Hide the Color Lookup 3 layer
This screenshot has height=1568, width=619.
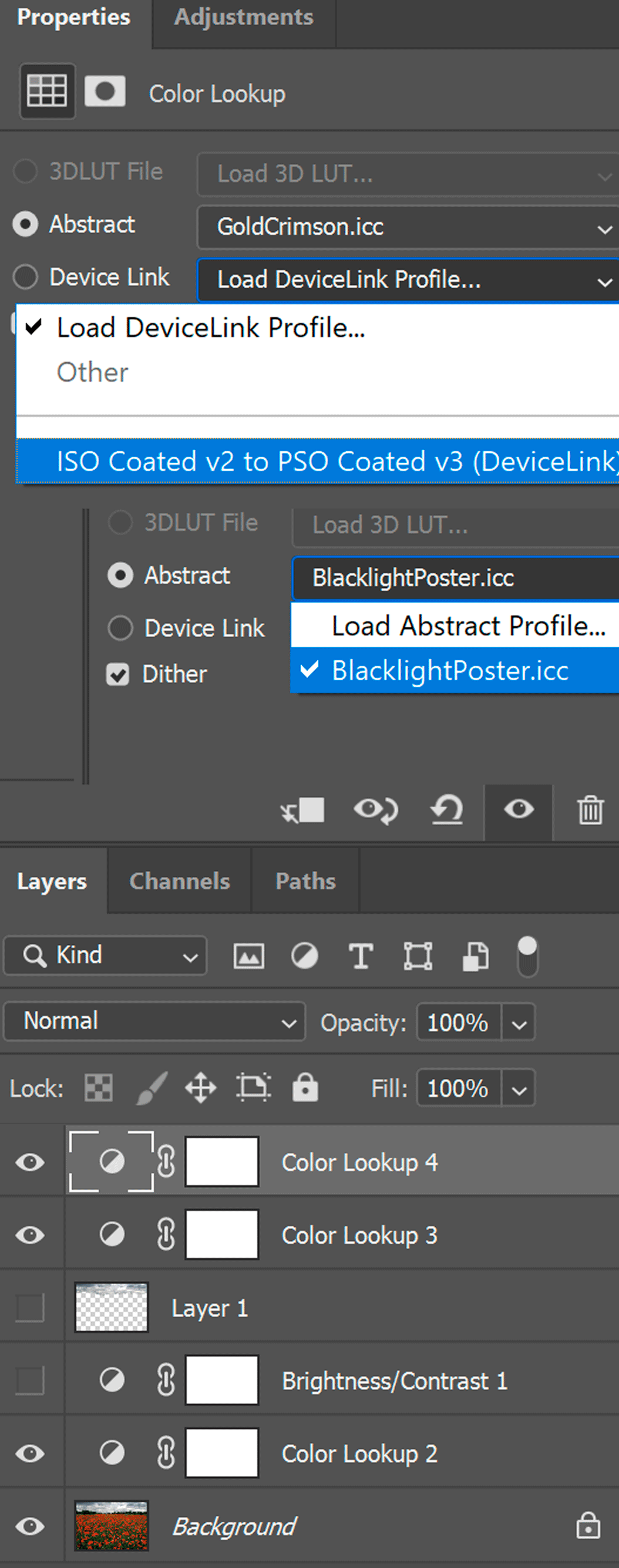click(30, 1235)
